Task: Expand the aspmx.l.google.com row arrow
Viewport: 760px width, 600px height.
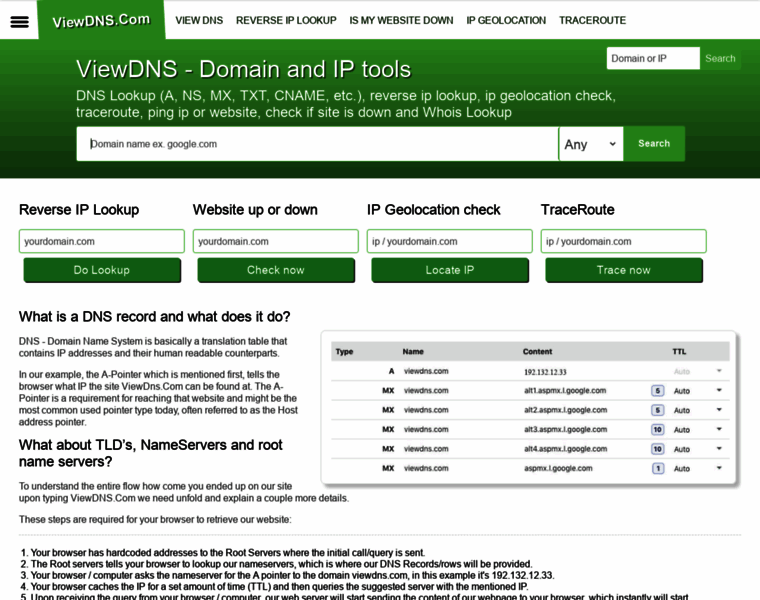Action: pos(719,468)
